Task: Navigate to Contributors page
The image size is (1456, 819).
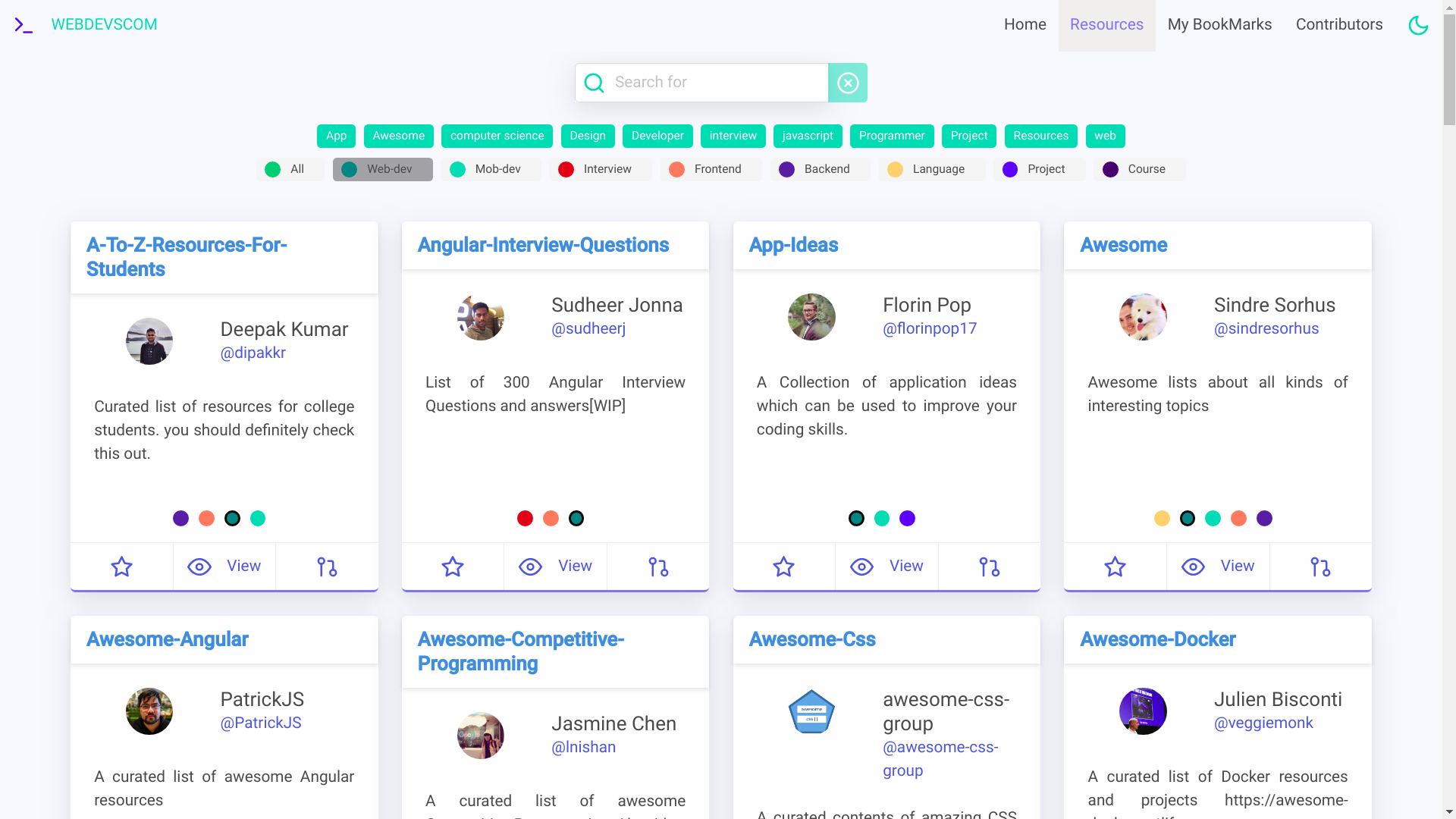Action: [1339, 24]
